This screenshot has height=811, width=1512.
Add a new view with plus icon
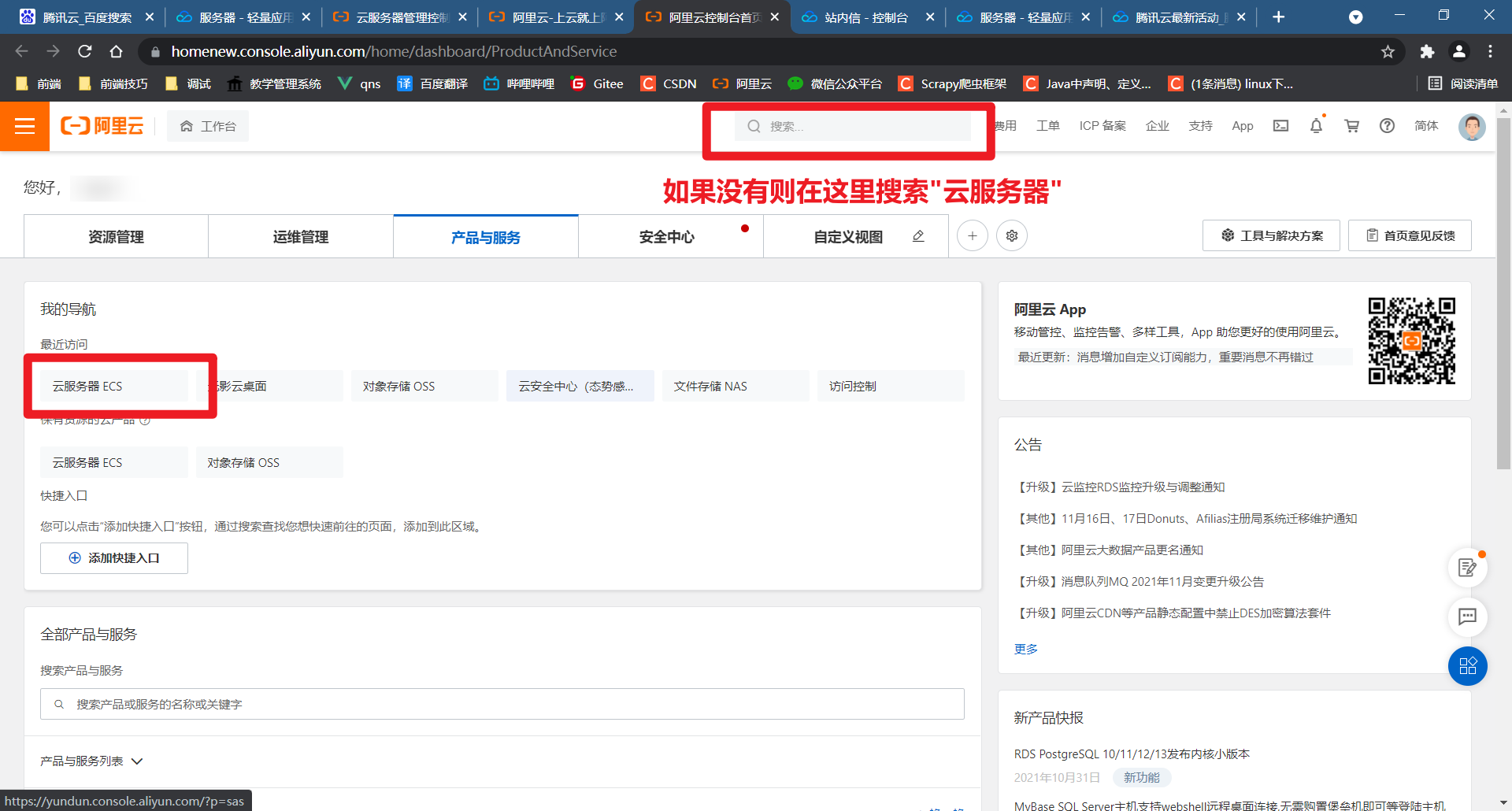[973, 236]
